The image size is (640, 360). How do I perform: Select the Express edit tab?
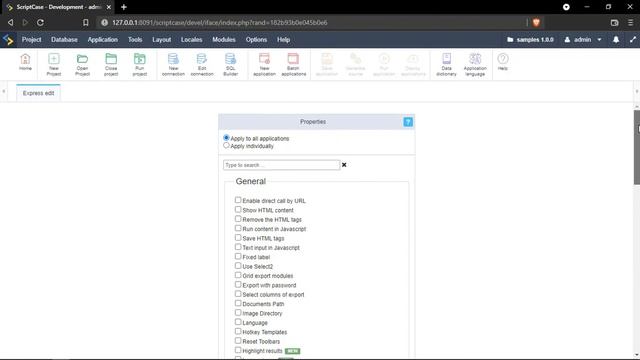click(38, 93)
